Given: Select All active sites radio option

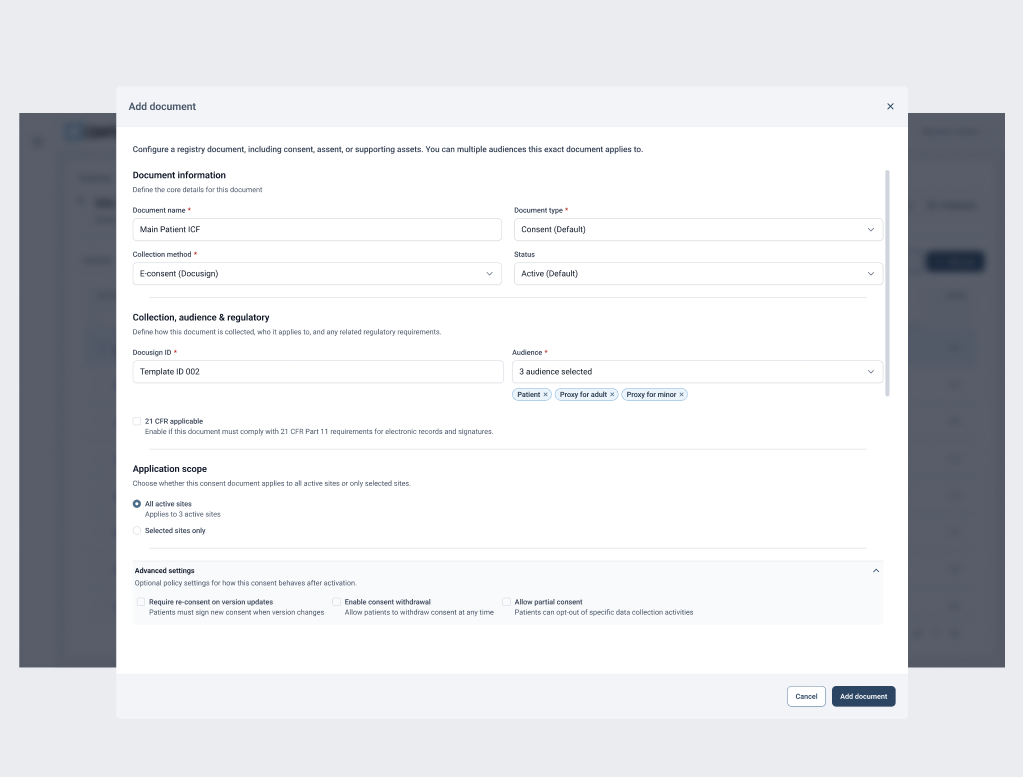Looking at the screenshot, I should click(x=137, y=504).
